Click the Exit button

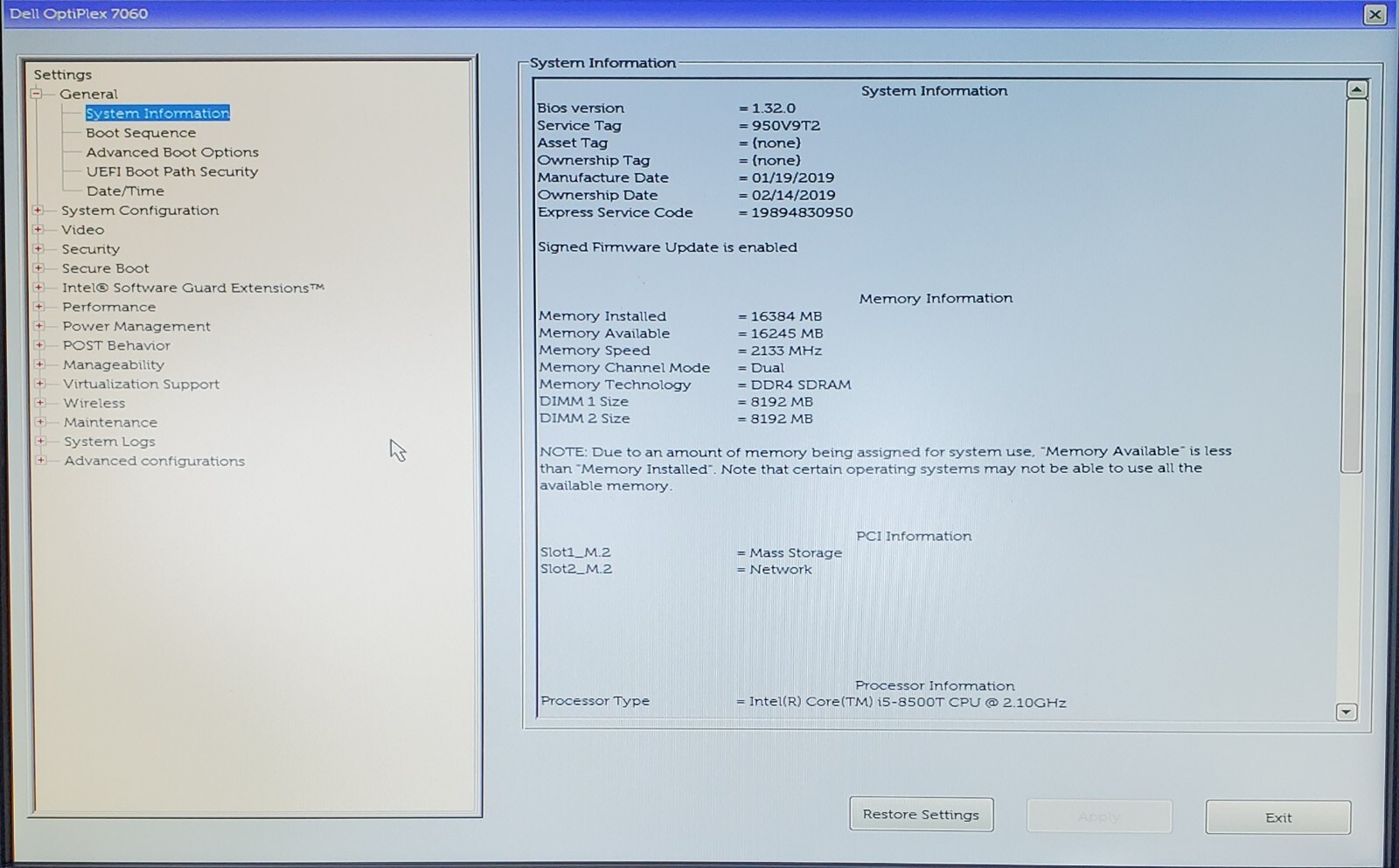point(1278,817)
